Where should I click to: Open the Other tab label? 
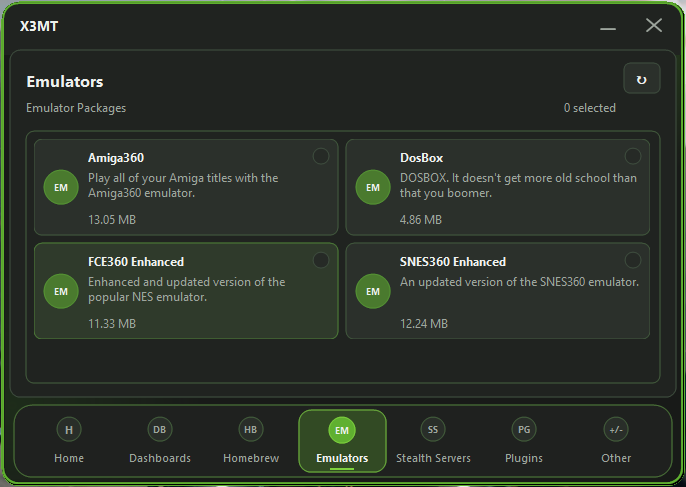(x=616, y=458)
